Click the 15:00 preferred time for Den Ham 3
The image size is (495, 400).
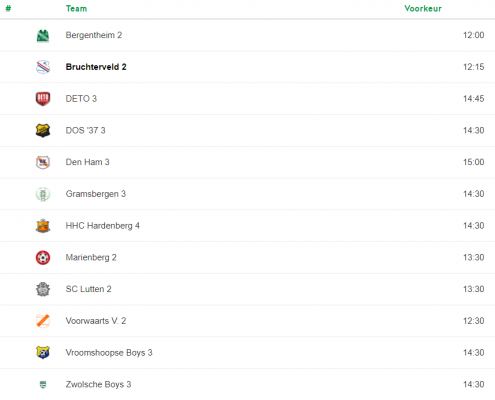tap(473, 162)
